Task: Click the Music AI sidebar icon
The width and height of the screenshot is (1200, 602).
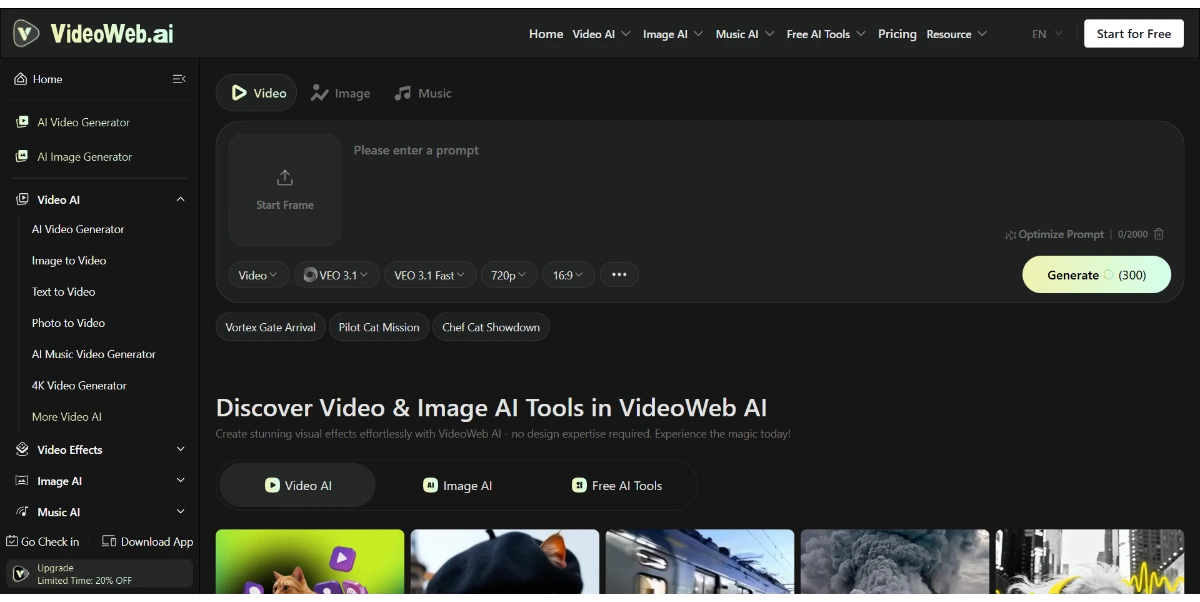Action: point(22,512)
